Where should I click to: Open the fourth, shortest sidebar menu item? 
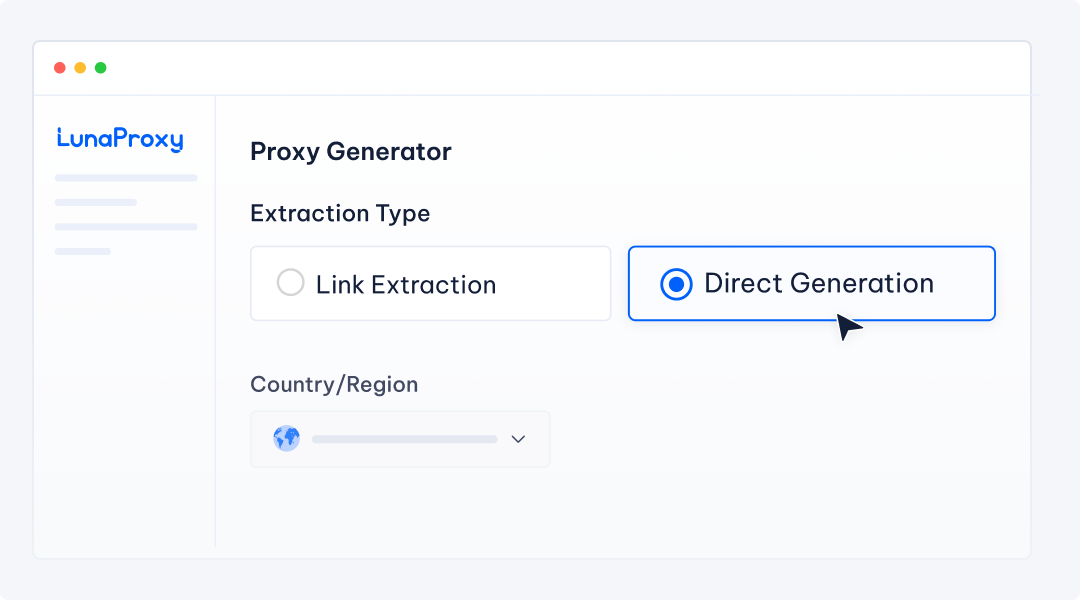click(83, 251)
